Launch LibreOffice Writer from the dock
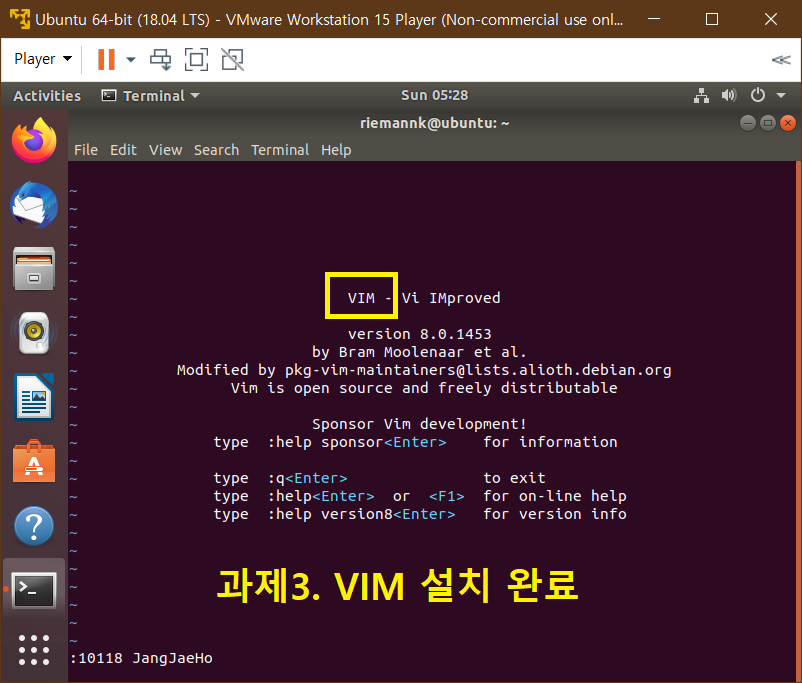Image resolution: width=802 pixels, height=683 pixels. click(34, 396)
